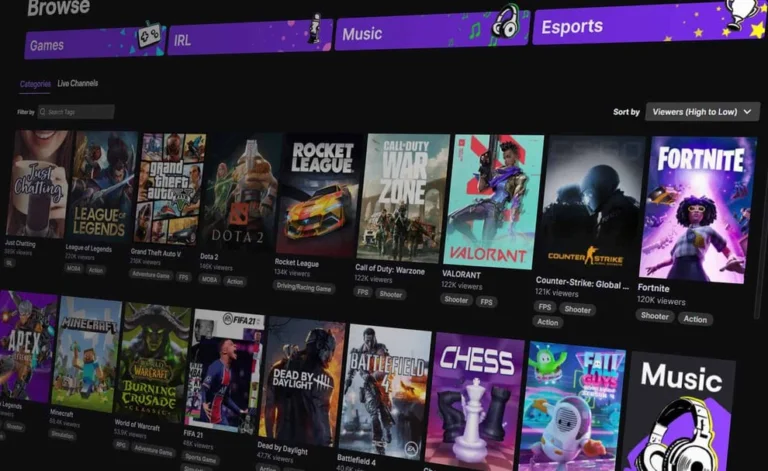Click the magnifier icon in Search Tags
The image size is (768, 471).
pyautogui.click(x=43, y=112)
